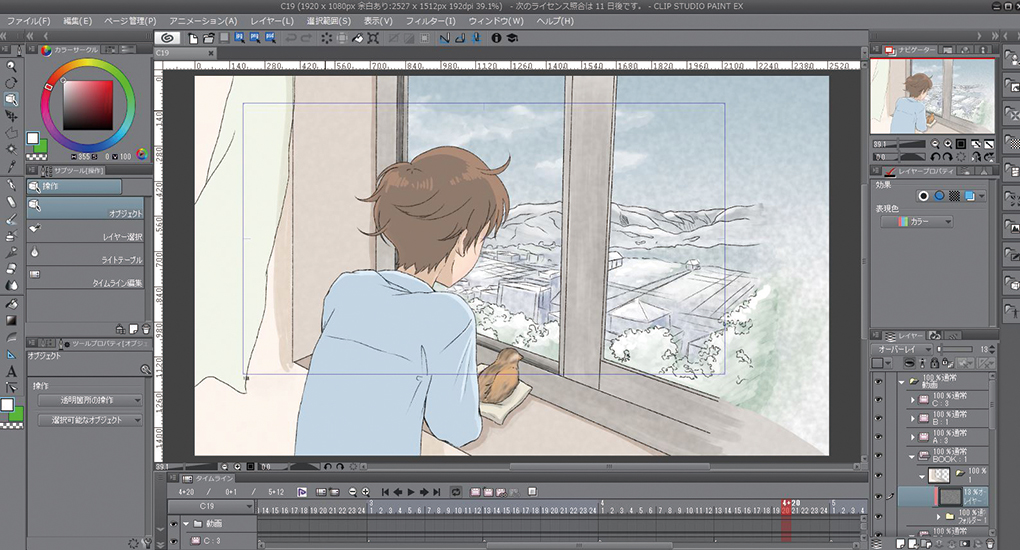Click the color wheel's saturation square

[x=91, y=102]
